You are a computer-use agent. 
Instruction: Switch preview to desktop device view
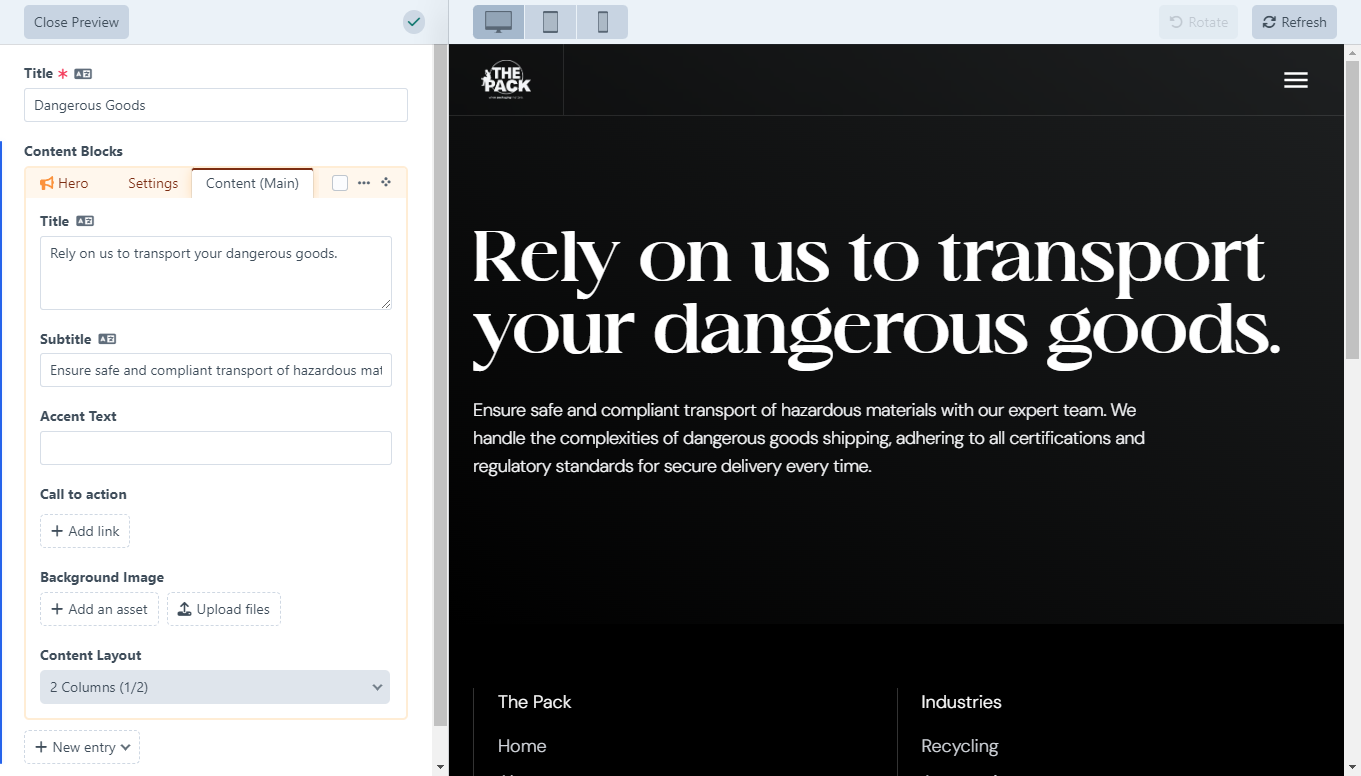pos(498,22)
